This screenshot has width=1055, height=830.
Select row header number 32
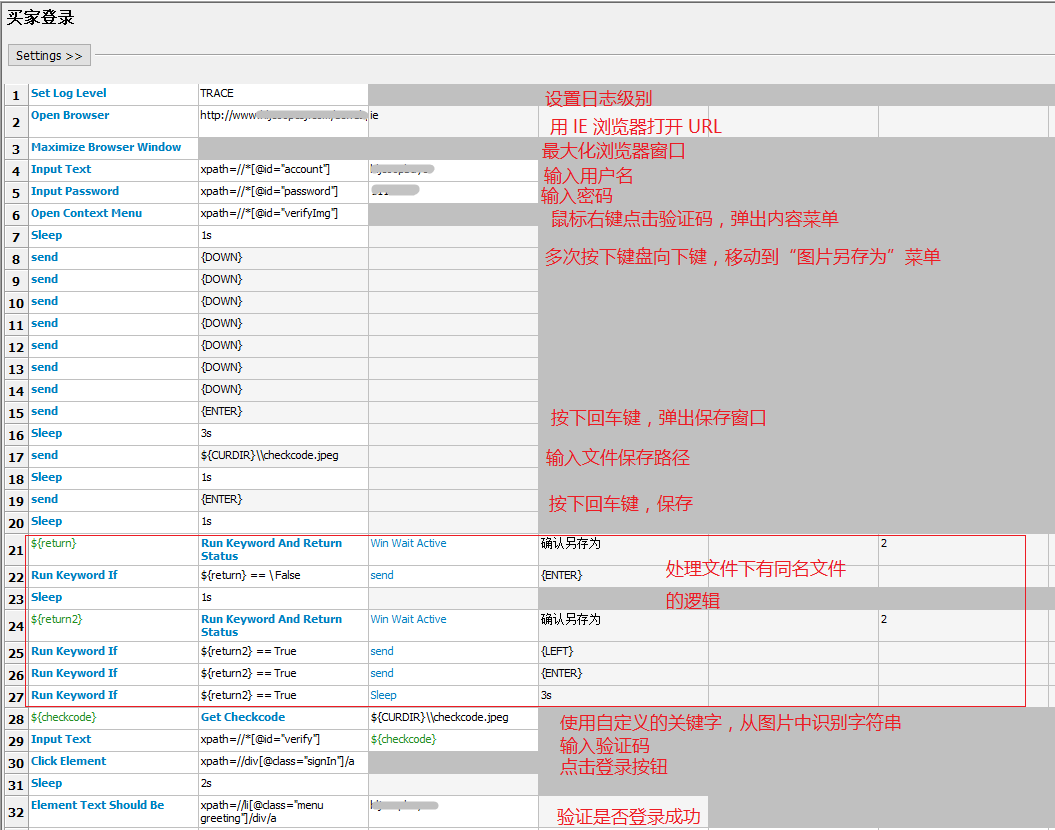16,813
